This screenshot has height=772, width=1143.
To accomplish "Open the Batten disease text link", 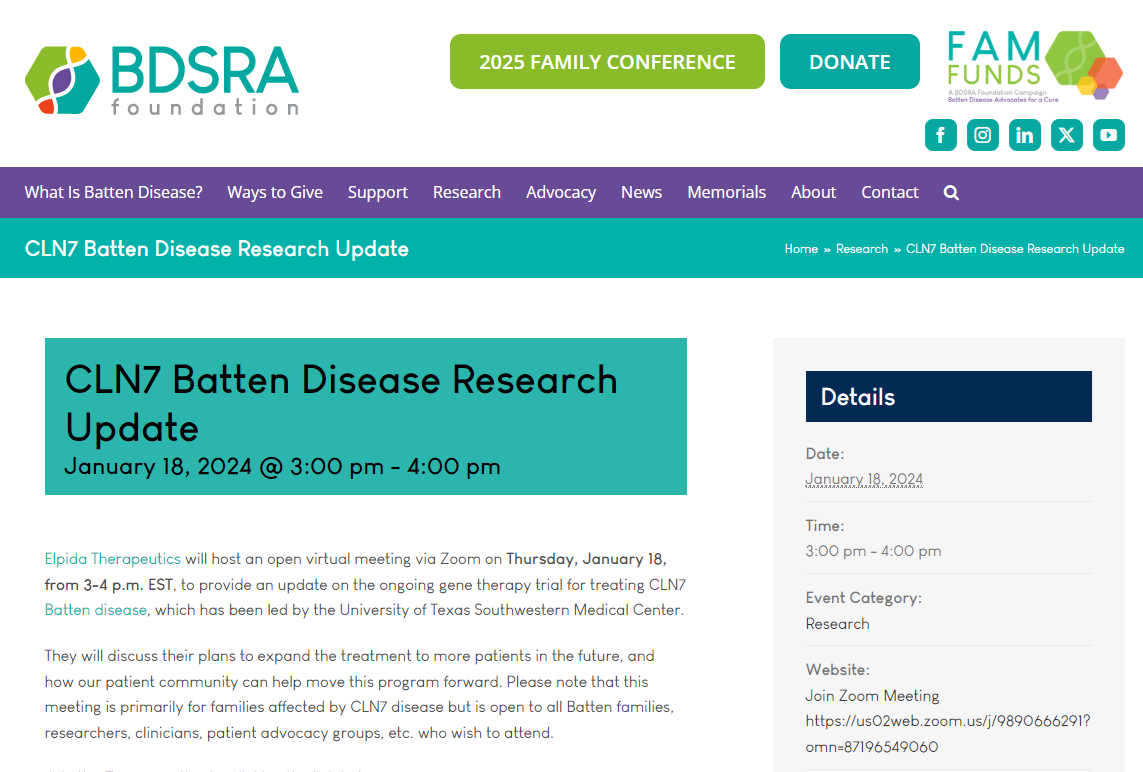I will click(x=96, y=610).
